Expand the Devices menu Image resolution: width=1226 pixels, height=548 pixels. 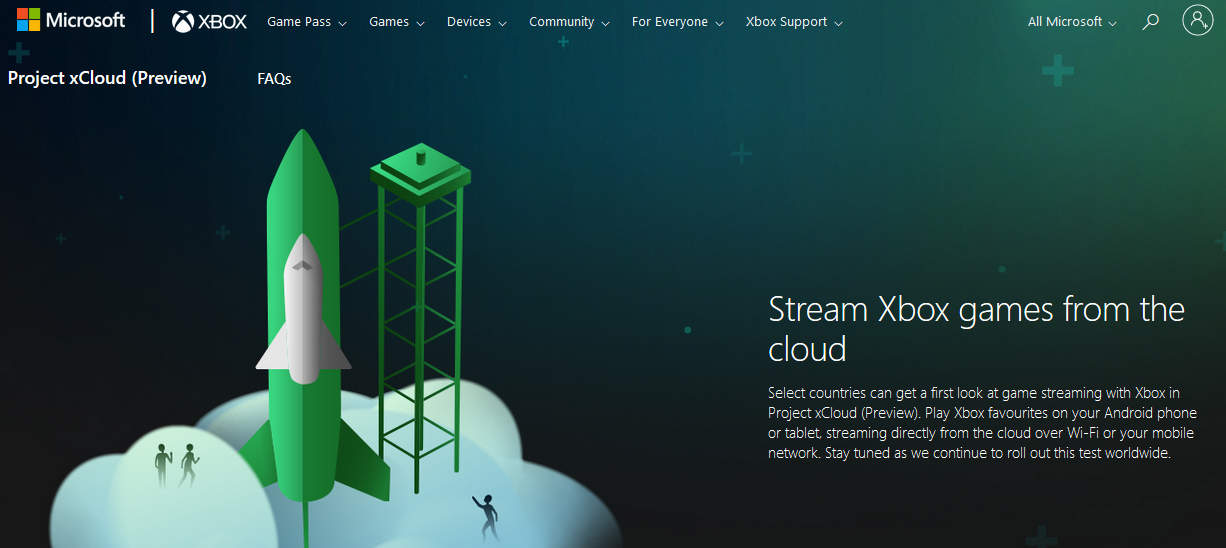pyautogui.click(x=477, y=22)
